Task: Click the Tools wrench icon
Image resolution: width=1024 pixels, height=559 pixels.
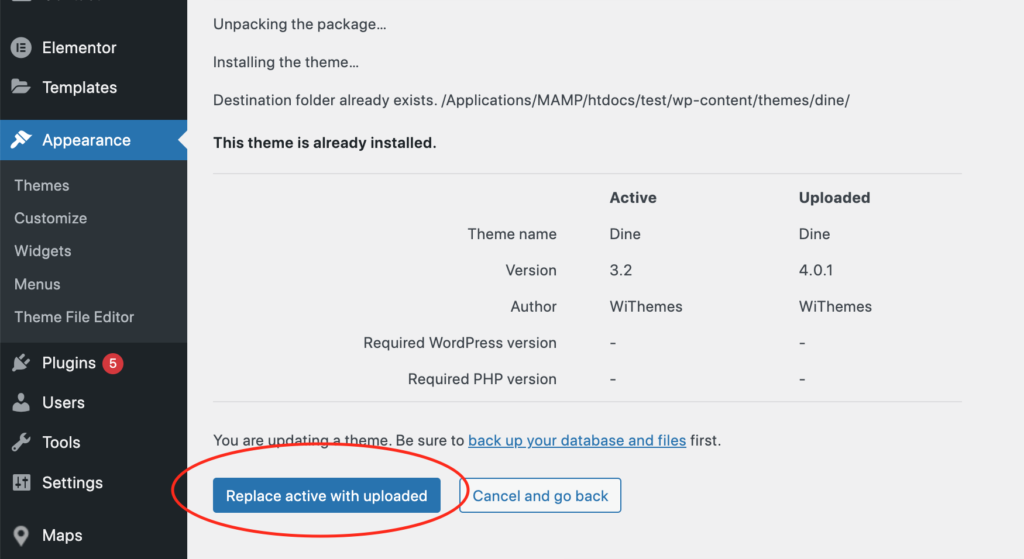Action: tap(21, 442)
